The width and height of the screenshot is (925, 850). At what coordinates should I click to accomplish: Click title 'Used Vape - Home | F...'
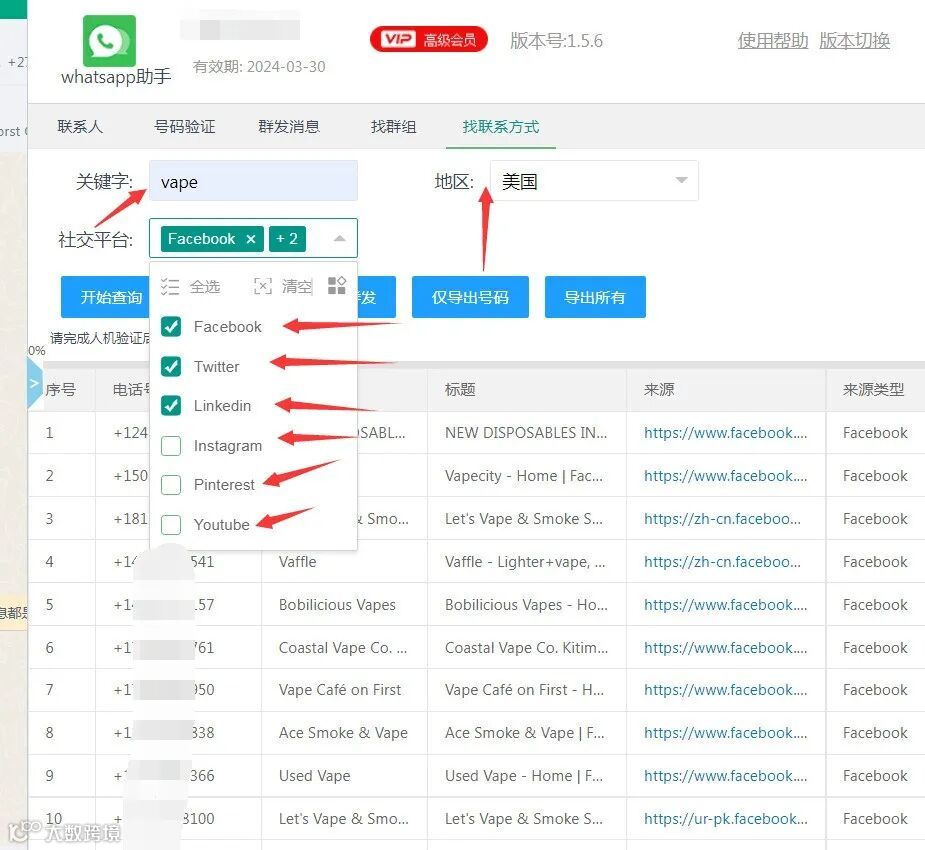click(x=524, y=776)
